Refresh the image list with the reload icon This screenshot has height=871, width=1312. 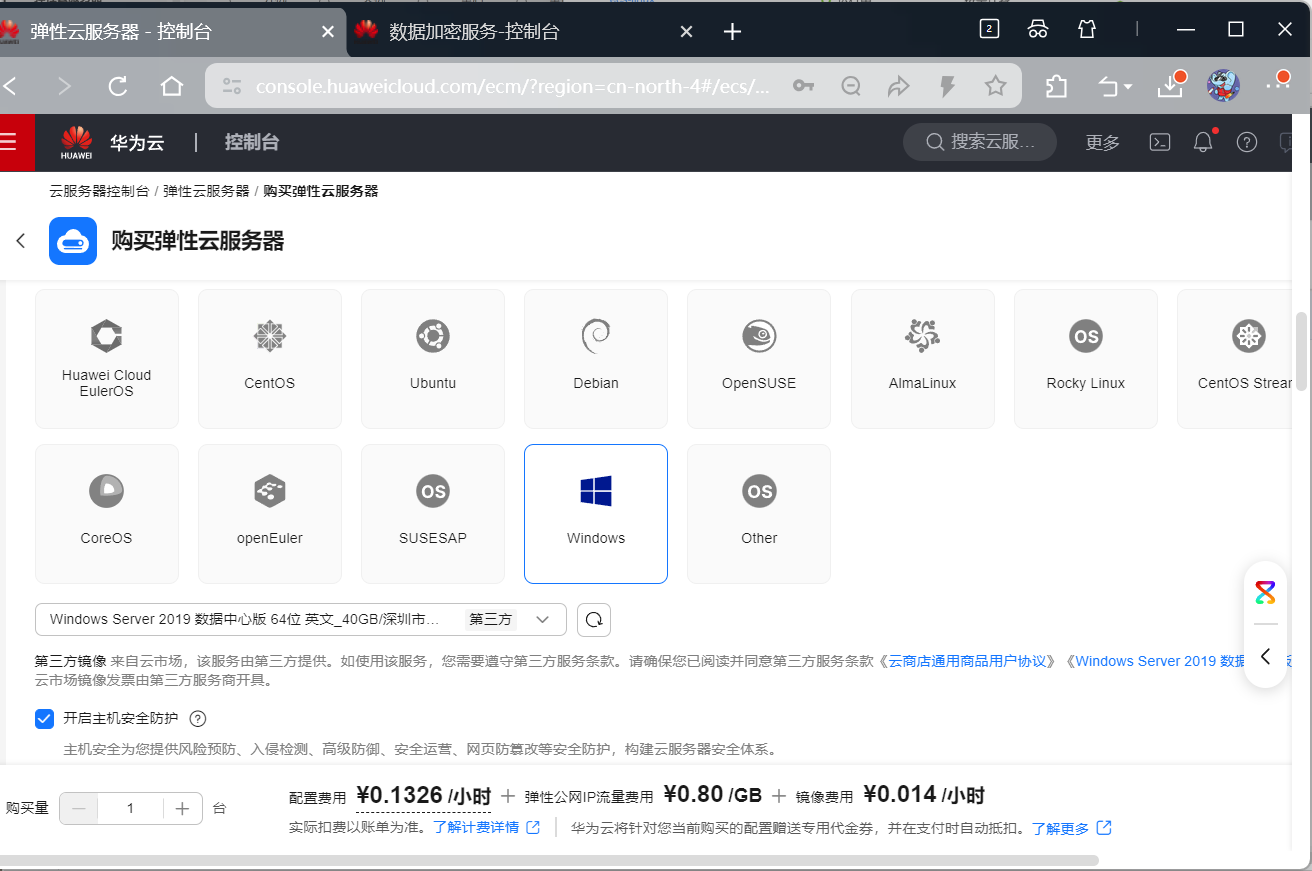(594, 620)
